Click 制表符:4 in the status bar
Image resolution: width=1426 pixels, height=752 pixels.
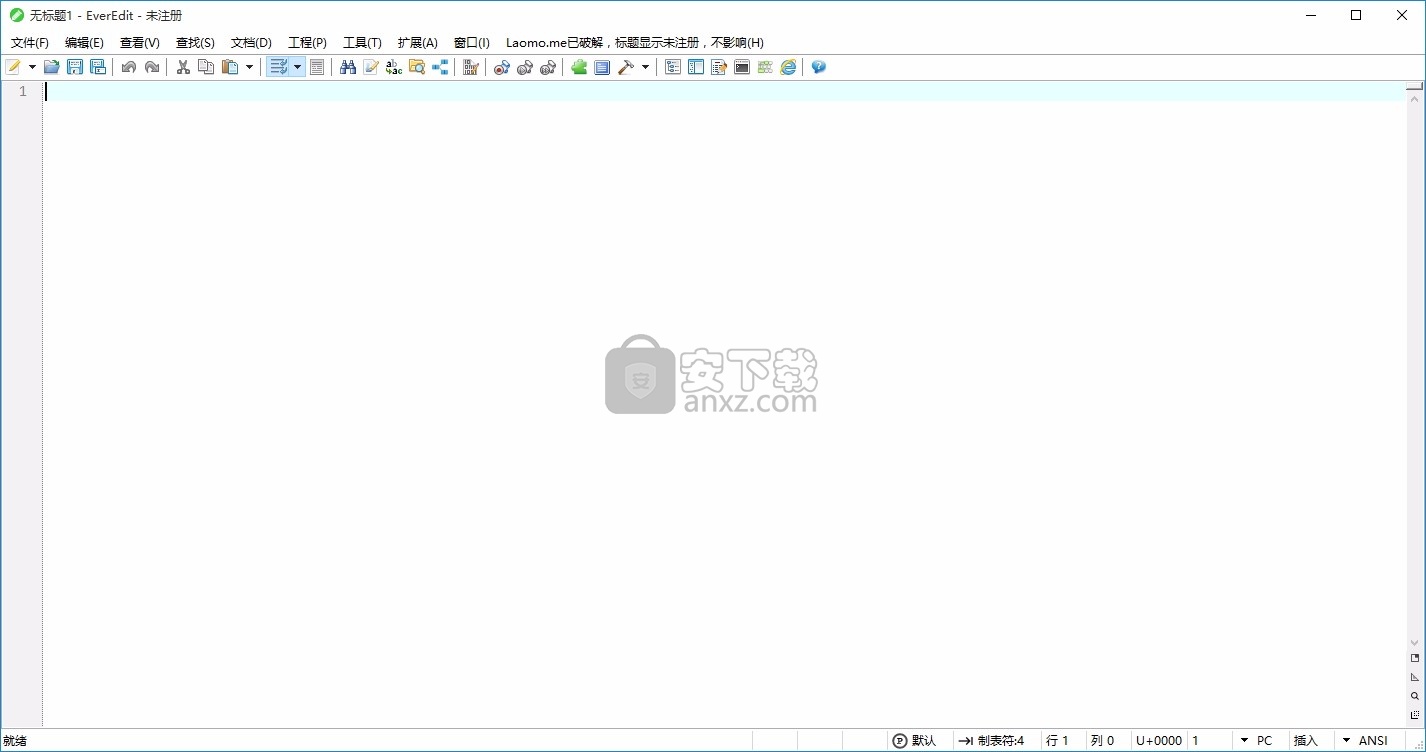point(991,741)
